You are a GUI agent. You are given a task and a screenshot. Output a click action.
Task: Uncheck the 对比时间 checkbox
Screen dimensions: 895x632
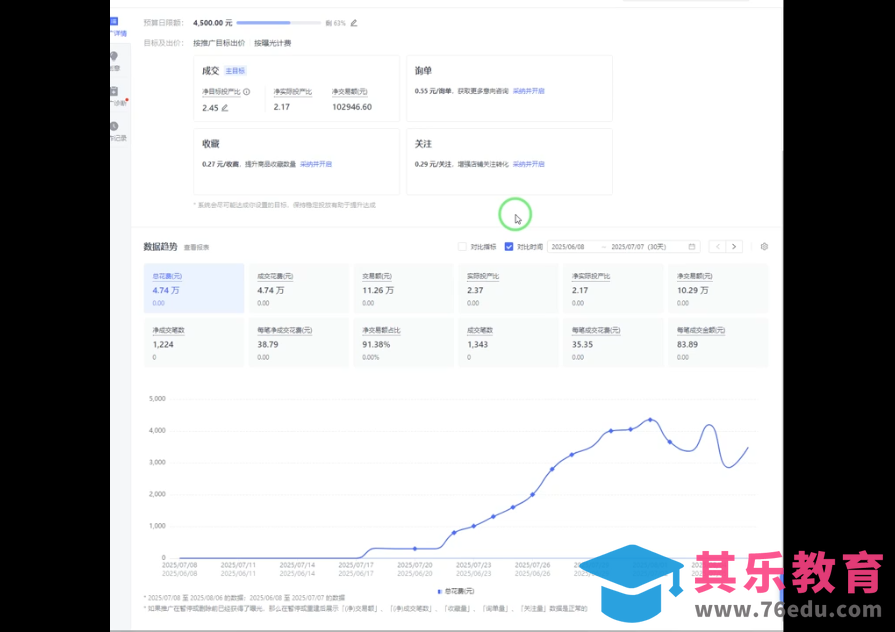(x=509, y=247)
